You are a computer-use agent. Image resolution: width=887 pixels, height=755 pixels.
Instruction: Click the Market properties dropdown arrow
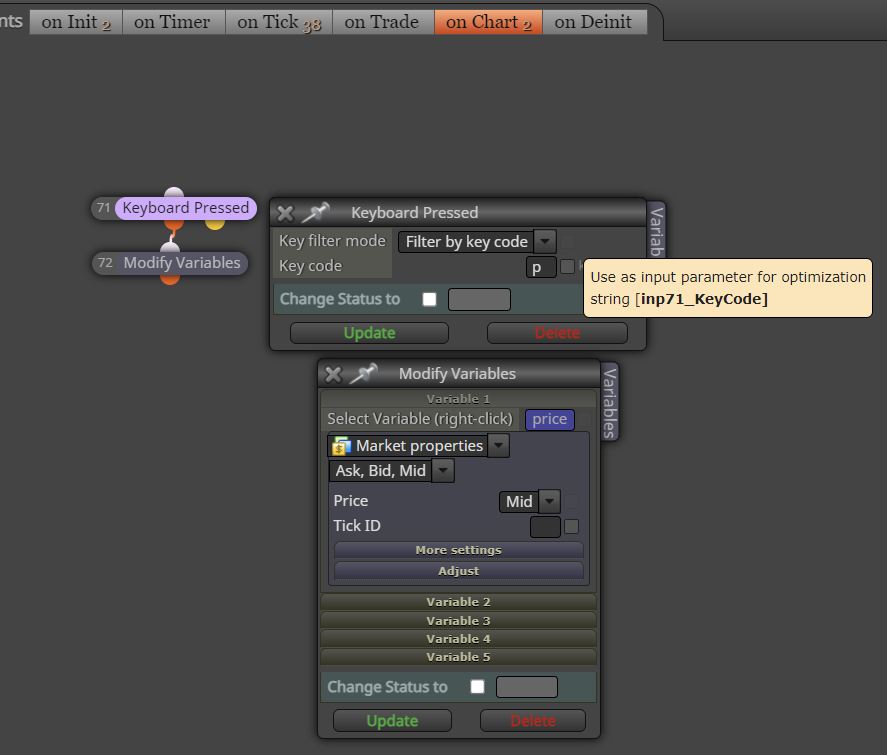[498, 446]
